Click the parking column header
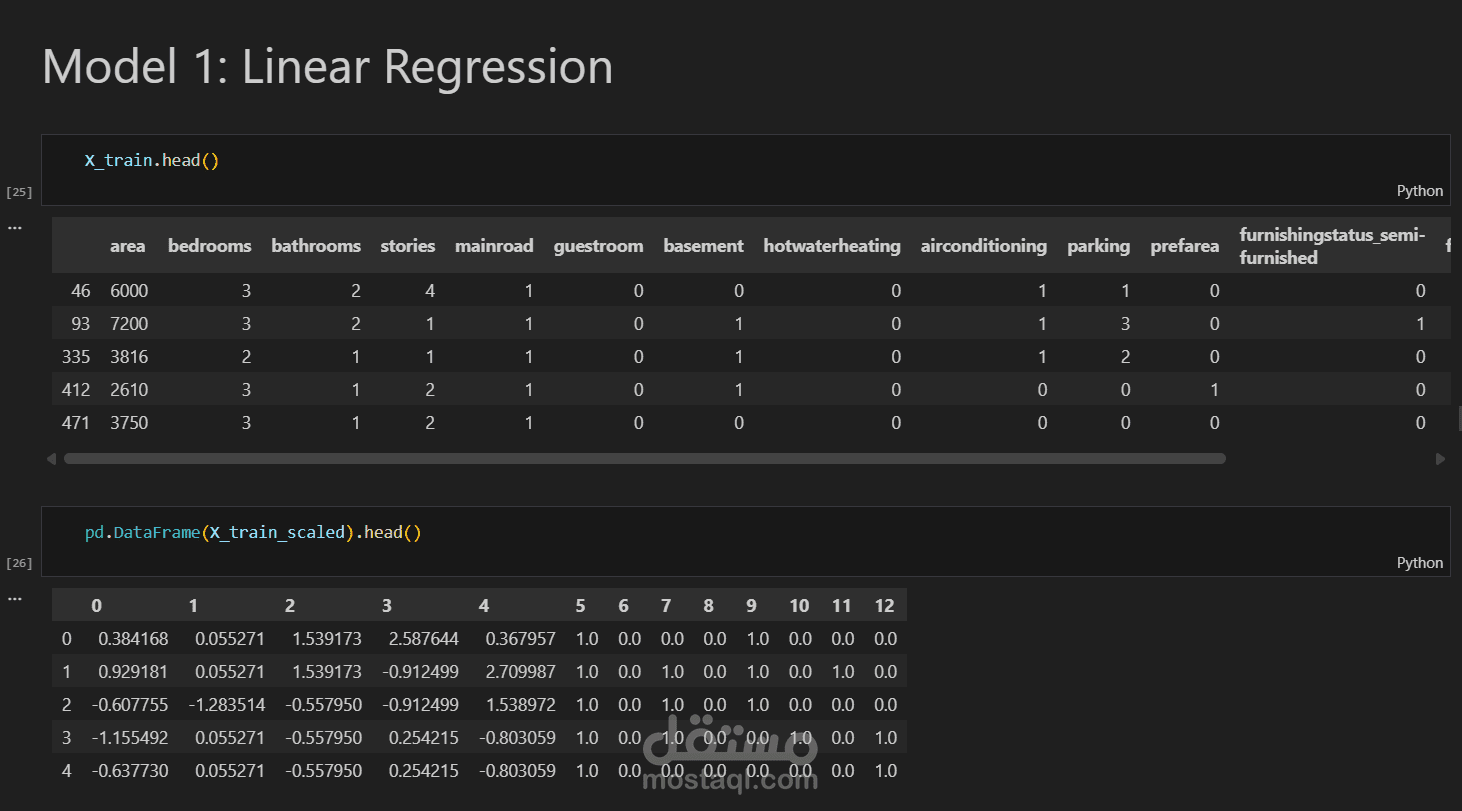This screenshot has width=1462, height=811. 1098,246
